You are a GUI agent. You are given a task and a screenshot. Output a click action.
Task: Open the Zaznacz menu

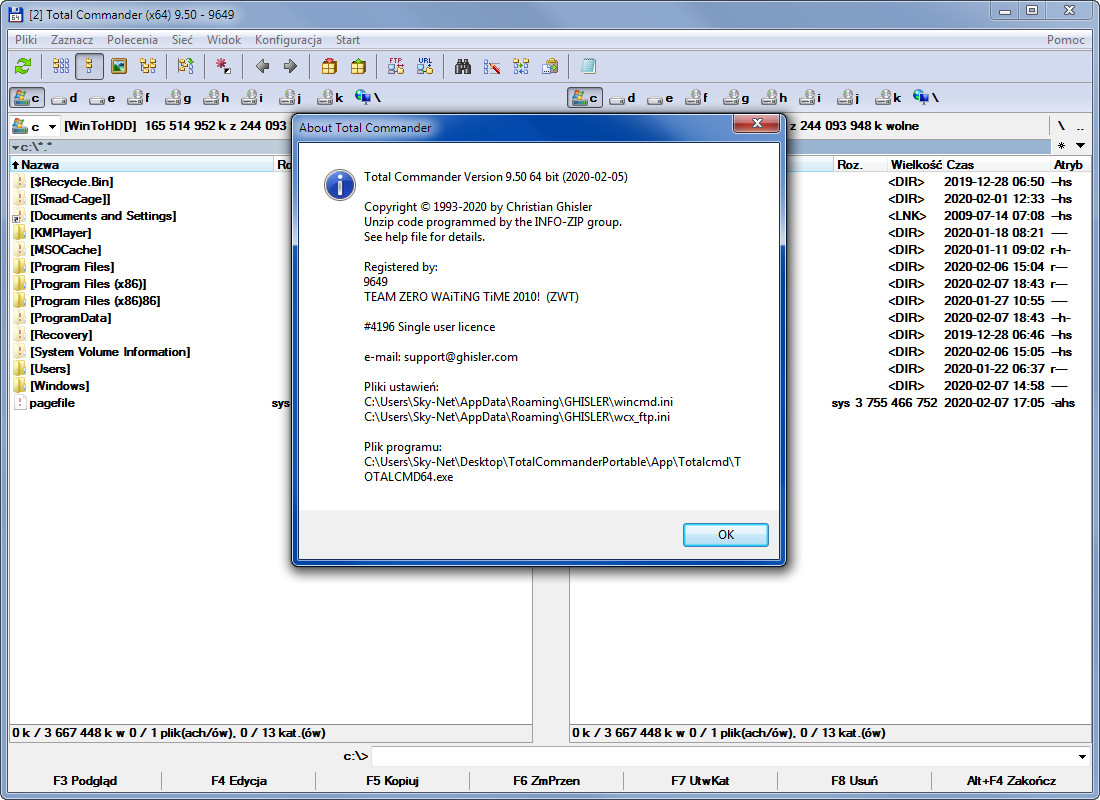tap(72, 40)
